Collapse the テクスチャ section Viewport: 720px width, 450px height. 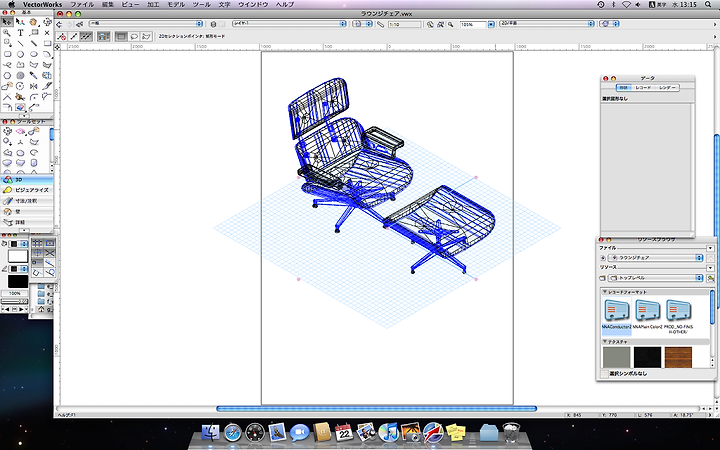click(605, 342)
